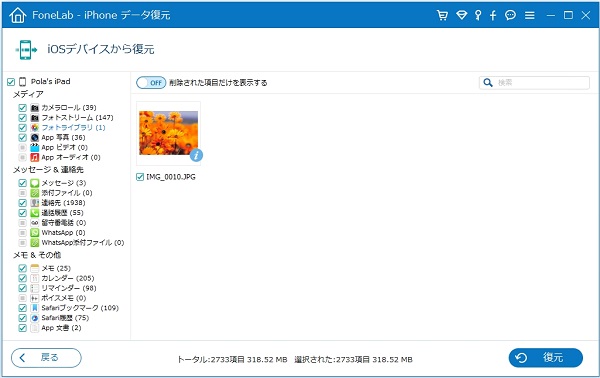Click the App 写真 icon

tap(34, 137)
